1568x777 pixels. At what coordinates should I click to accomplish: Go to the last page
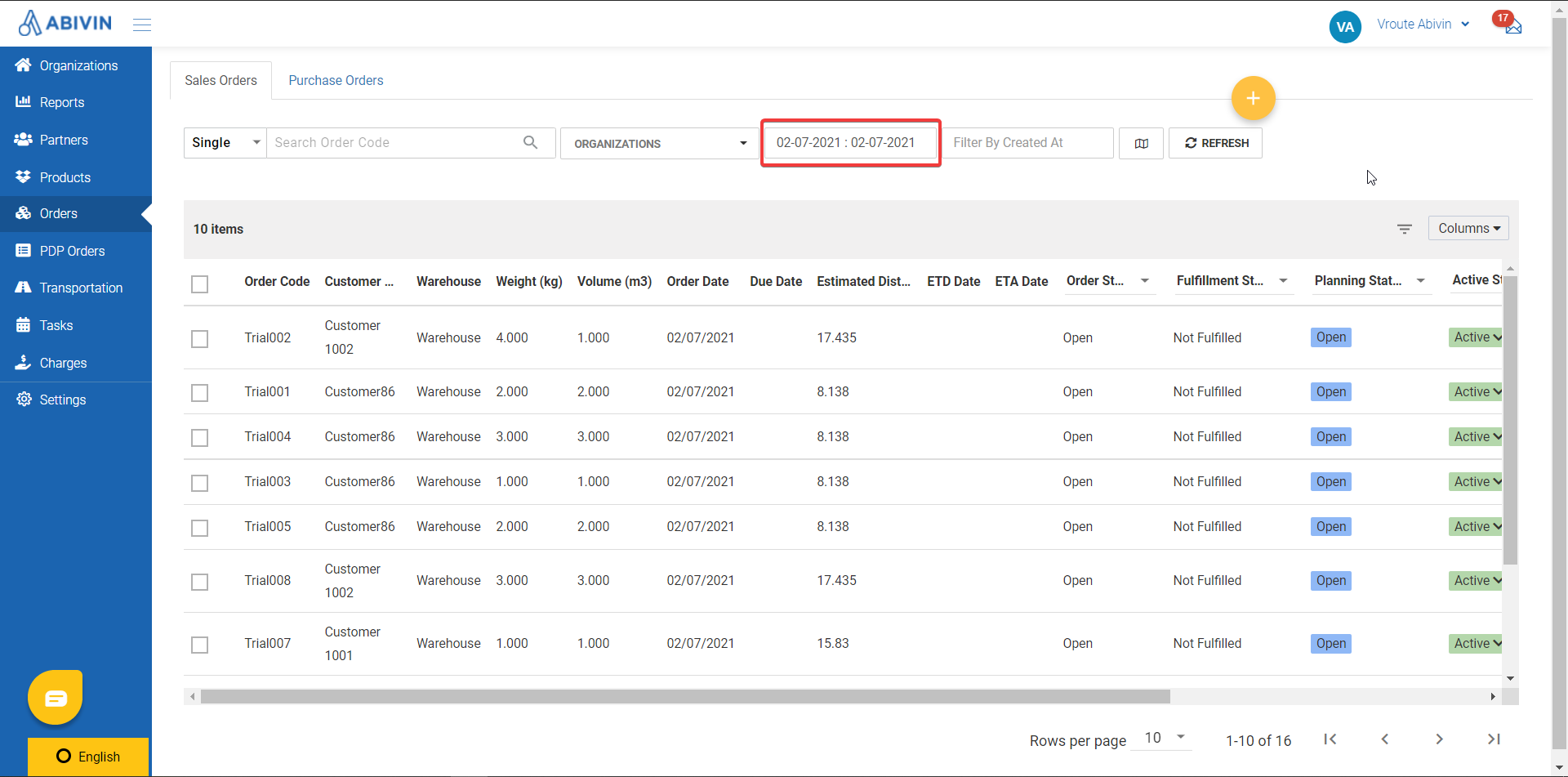pyautogui.click(x=1494, y=739)
